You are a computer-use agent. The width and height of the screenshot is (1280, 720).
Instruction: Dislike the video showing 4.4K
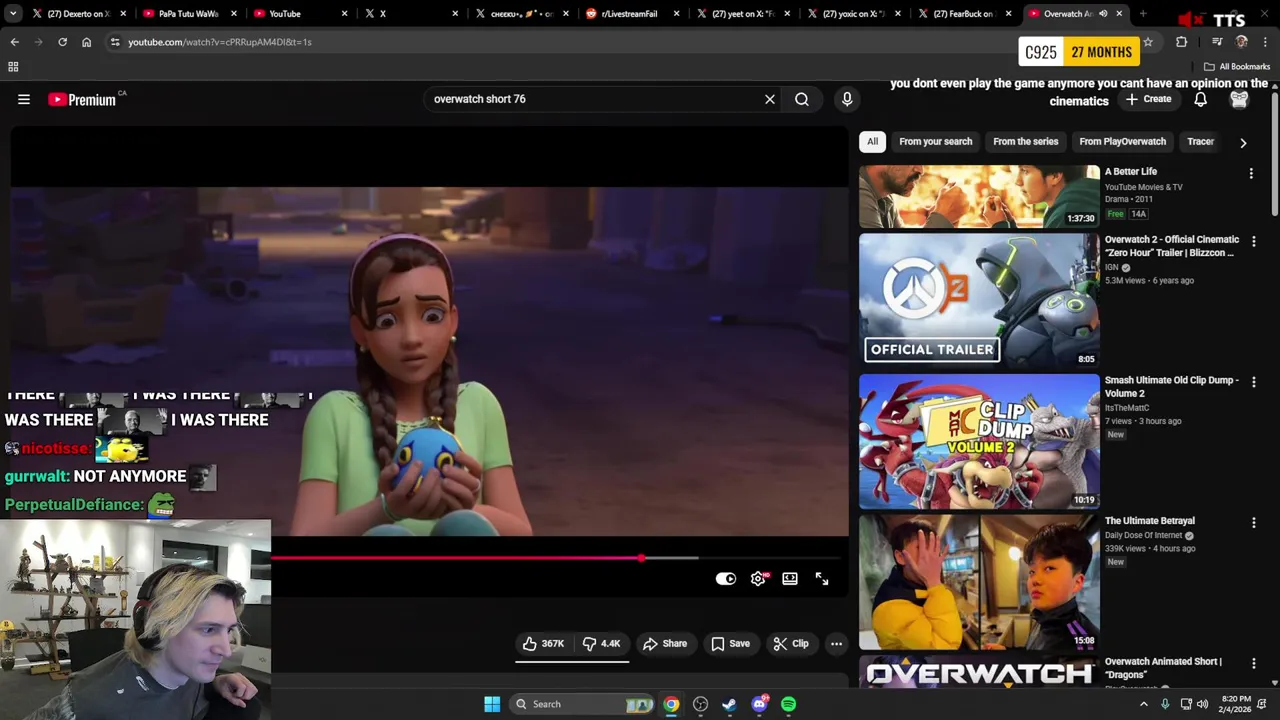(x=602, y=644)
